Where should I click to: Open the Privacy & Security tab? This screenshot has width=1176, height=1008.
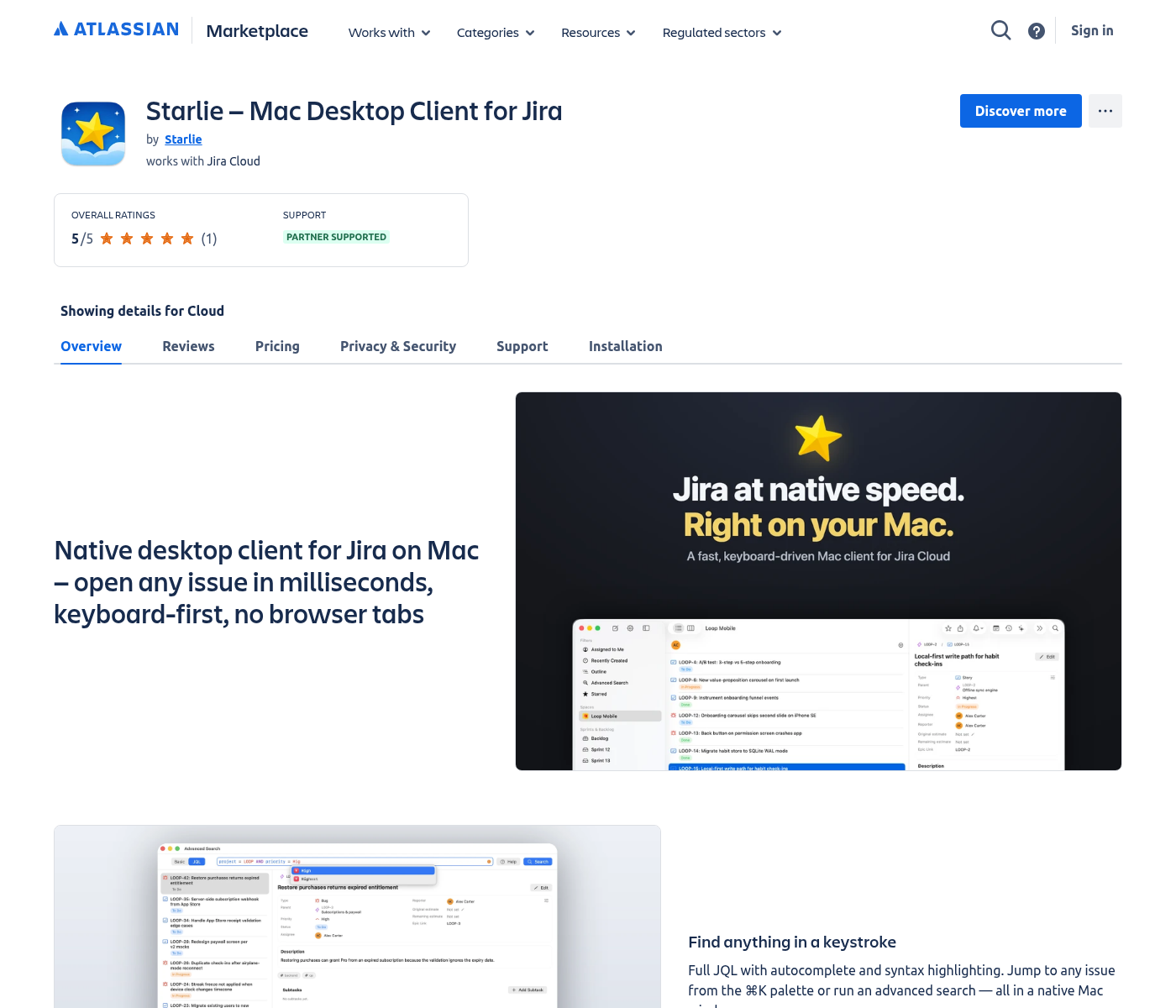point(398,346)
